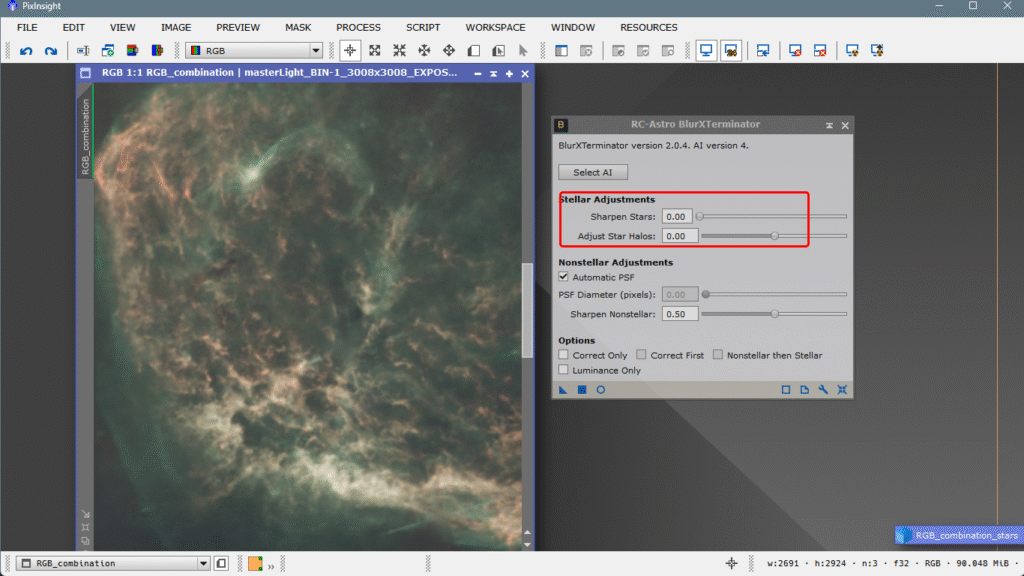This screenshot has width=1024, height=576.
Task: Open the VIEW menu
Action: pyautogui.click(x=123, y=27)
